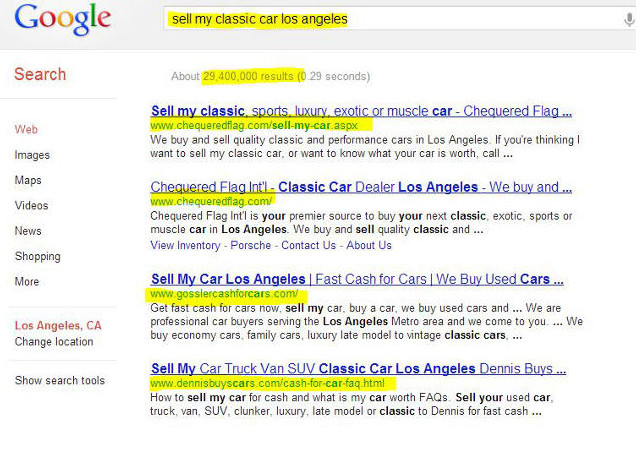Select the News search category
This screenshot has width=636, height=458.
pyautogui.click(x=28, y=231)
